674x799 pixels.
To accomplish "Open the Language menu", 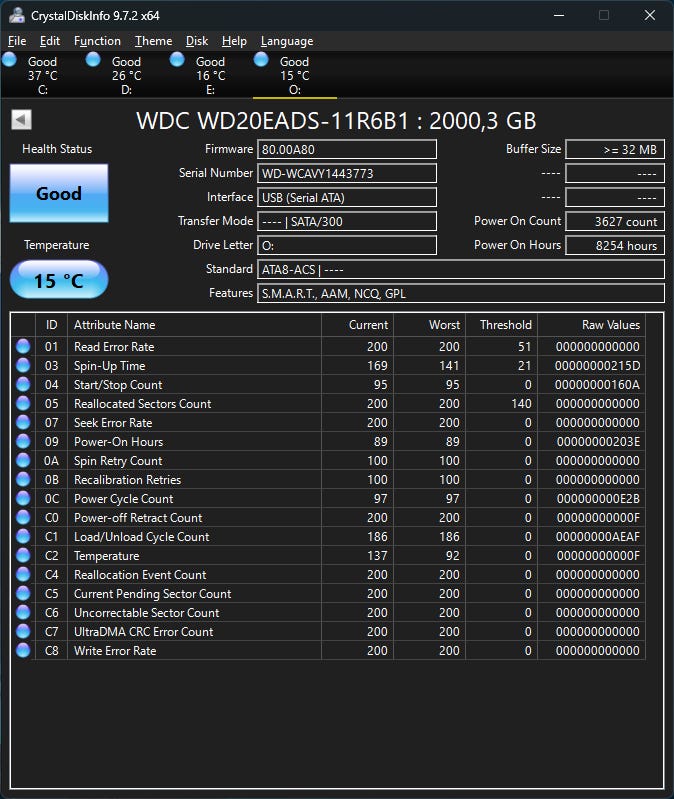I will pos(286,41).
